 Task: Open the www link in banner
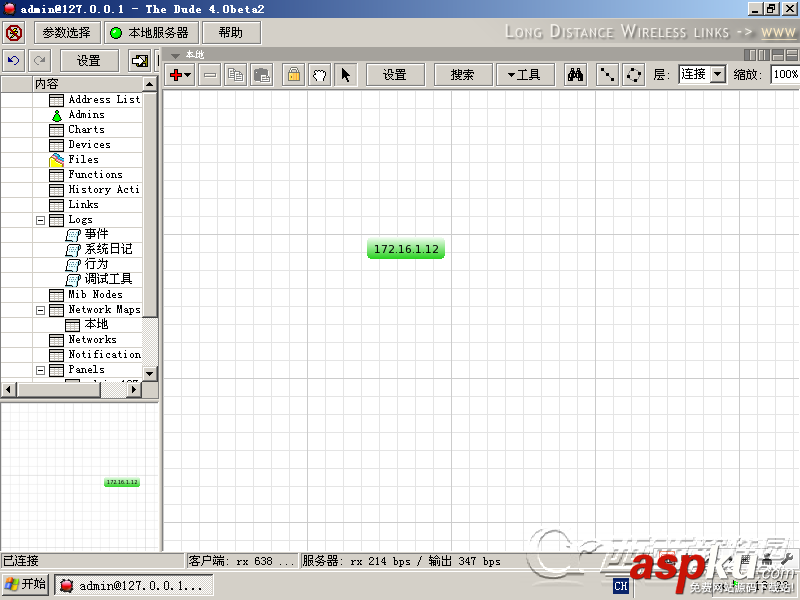coord(779,33)
